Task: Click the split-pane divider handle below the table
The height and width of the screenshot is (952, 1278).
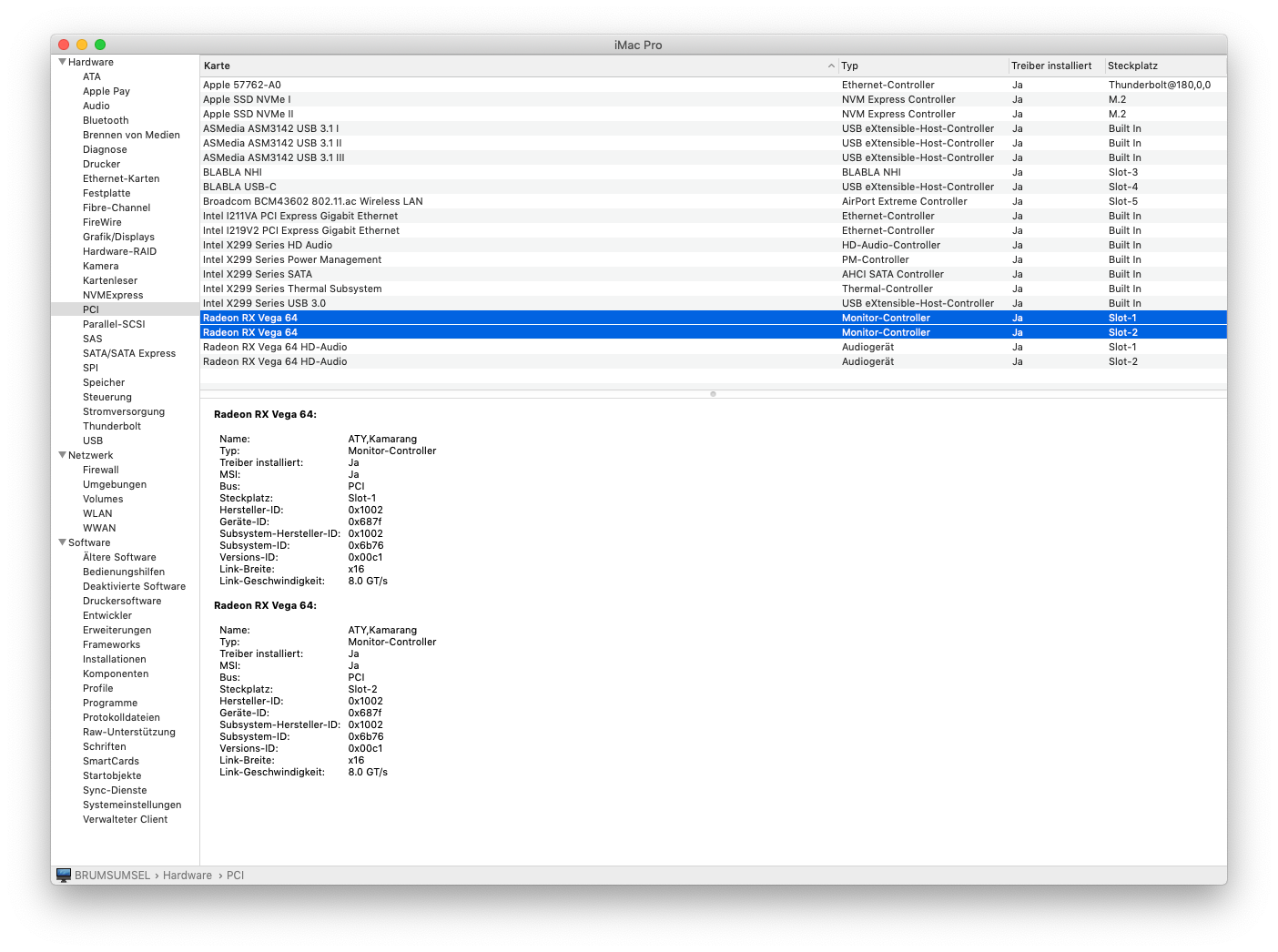Action: click(713, 394)
